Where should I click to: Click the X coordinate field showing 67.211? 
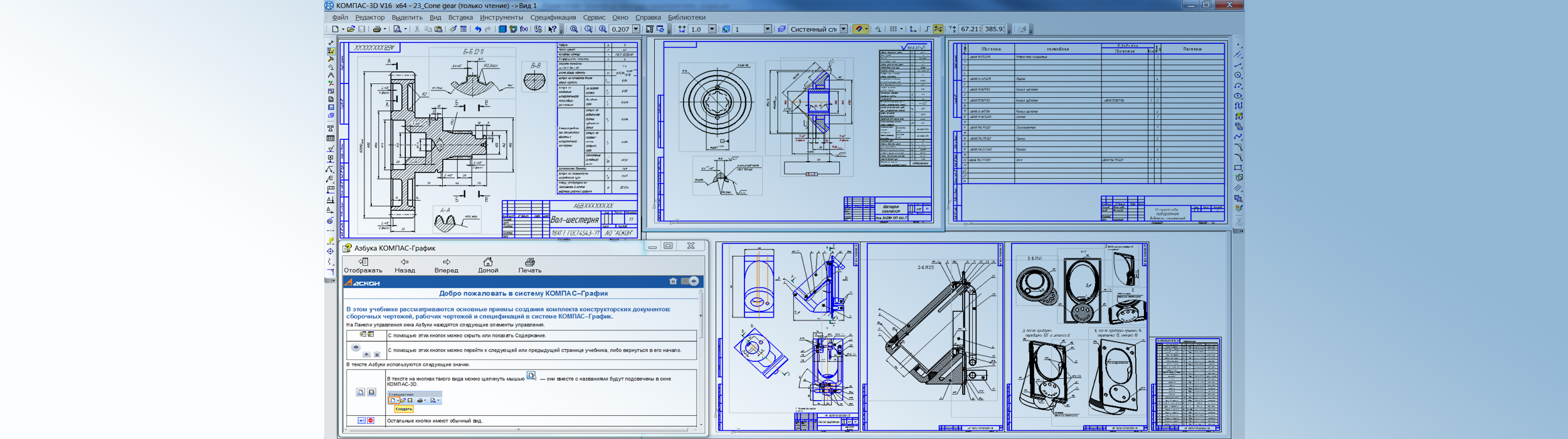pos(970,29)
